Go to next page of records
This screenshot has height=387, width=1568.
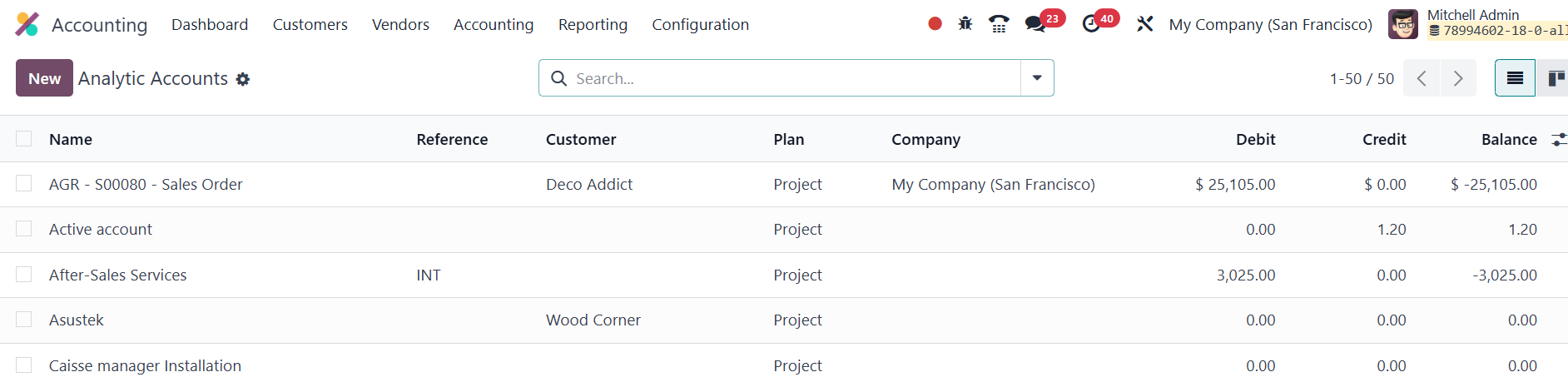1458,78
